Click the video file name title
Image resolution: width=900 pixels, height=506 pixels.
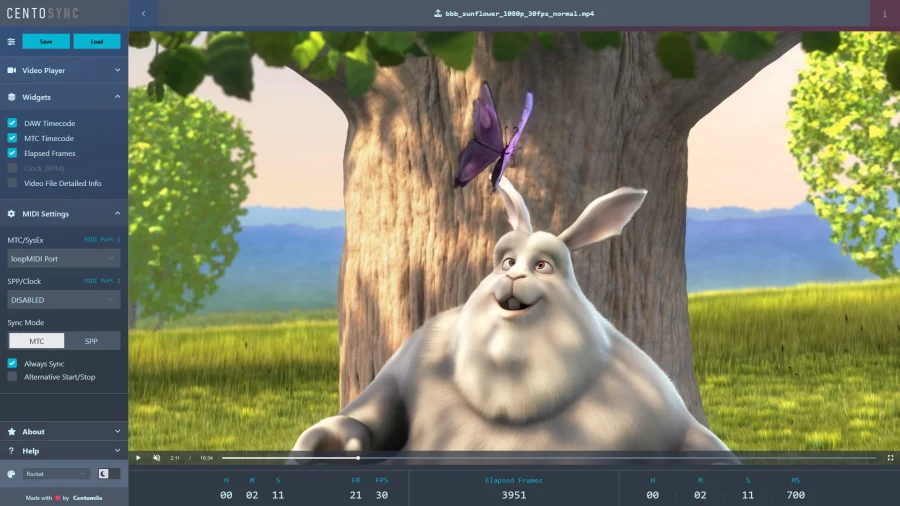click(x=519, y=13)
